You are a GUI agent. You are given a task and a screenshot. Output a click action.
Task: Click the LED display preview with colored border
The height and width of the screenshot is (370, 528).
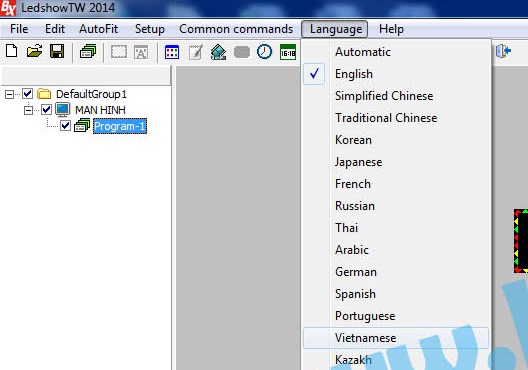pos(521,241)
